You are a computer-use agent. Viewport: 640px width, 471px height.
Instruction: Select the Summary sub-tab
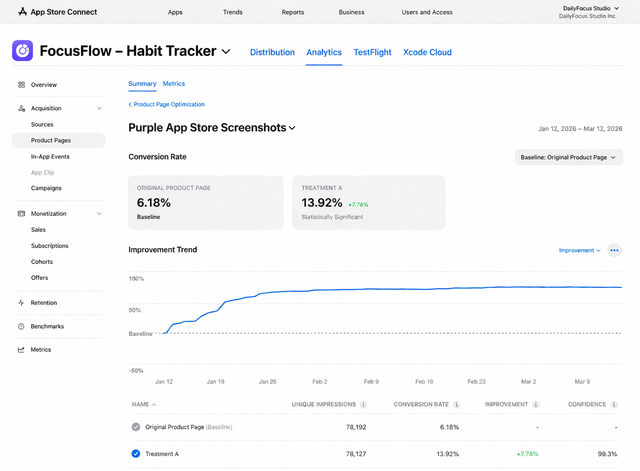point(142,84)
